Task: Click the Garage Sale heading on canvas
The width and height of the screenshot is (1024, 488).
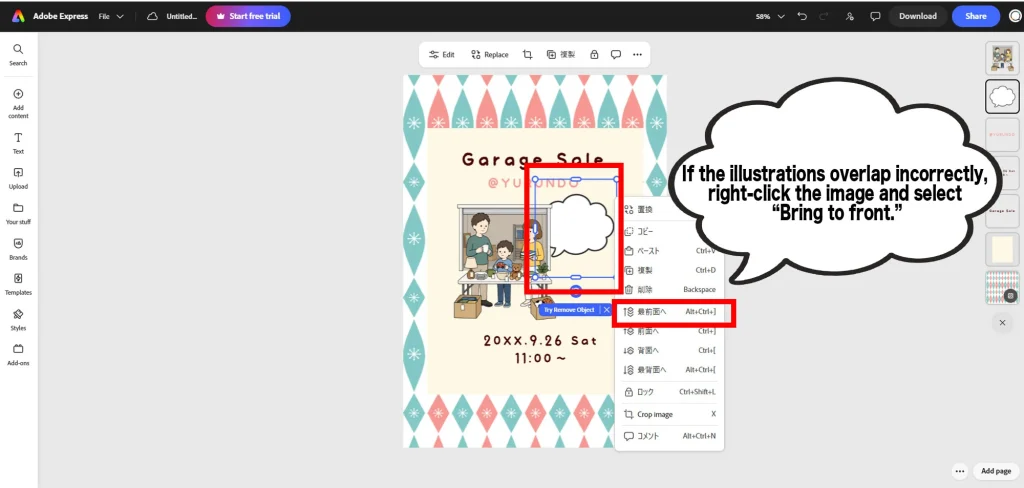Action: [534, 159]
